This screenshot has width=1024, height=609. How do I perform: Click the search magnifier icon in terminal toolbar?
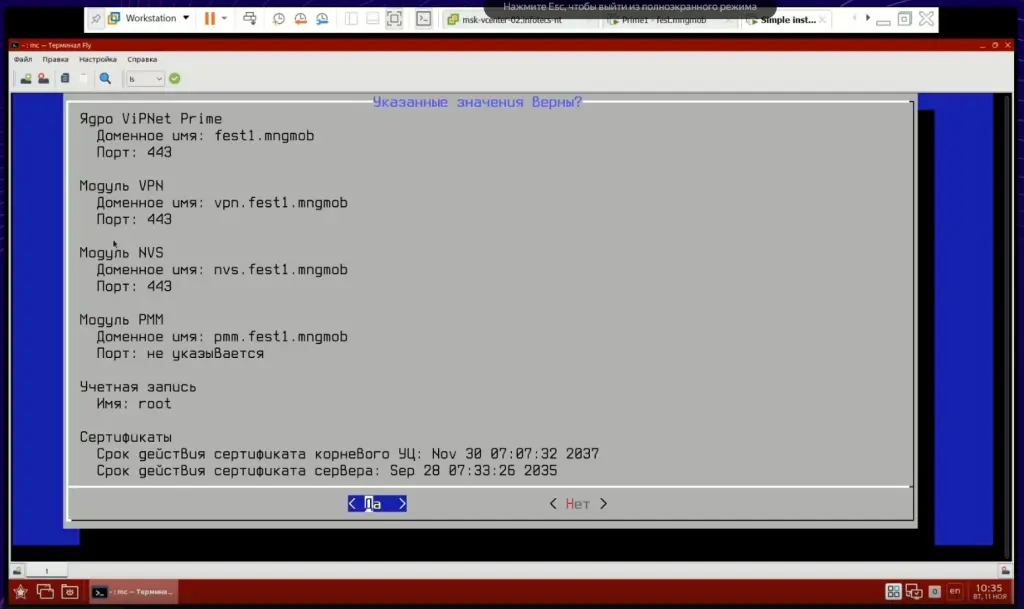tap(105, 79)
